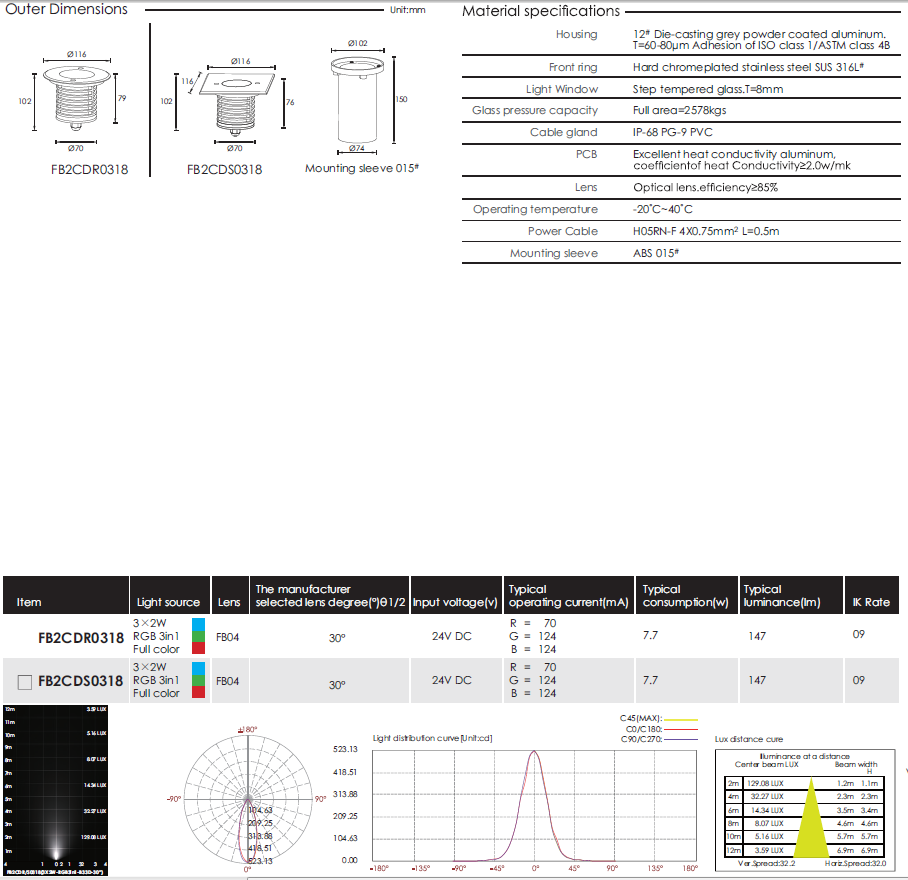Click the Outer Dimensions heading

click(x=67, y=9)
